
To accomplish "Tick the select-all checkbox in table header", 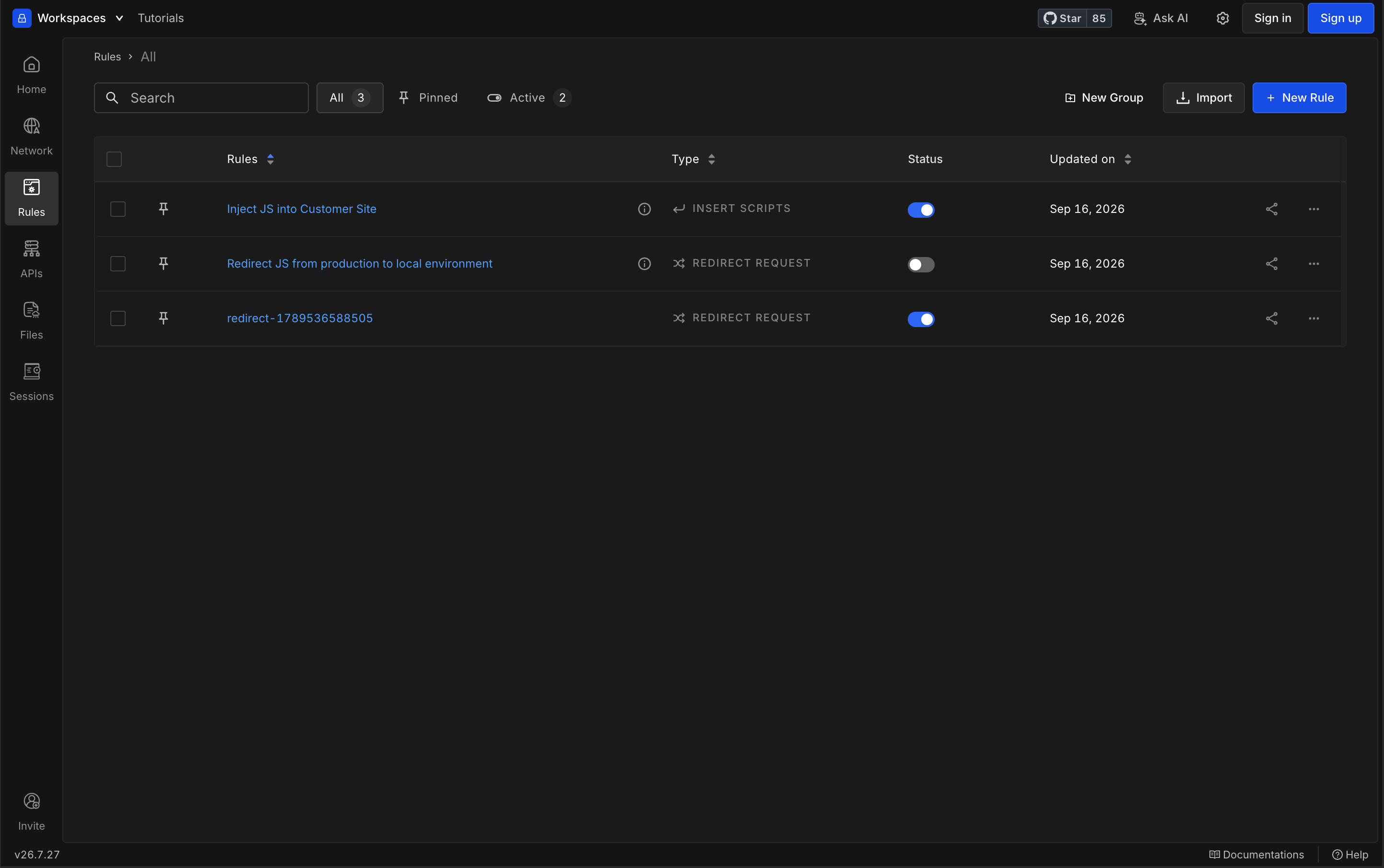I will click(x=114, y=159).
